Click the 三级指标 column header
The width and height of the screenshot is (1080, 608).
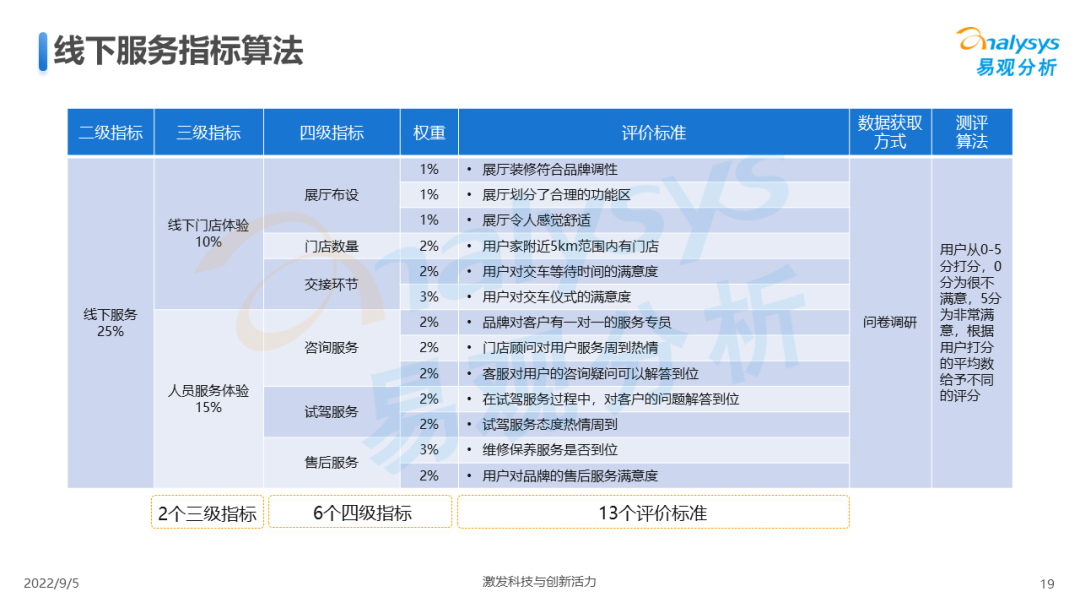coord(208,133)
